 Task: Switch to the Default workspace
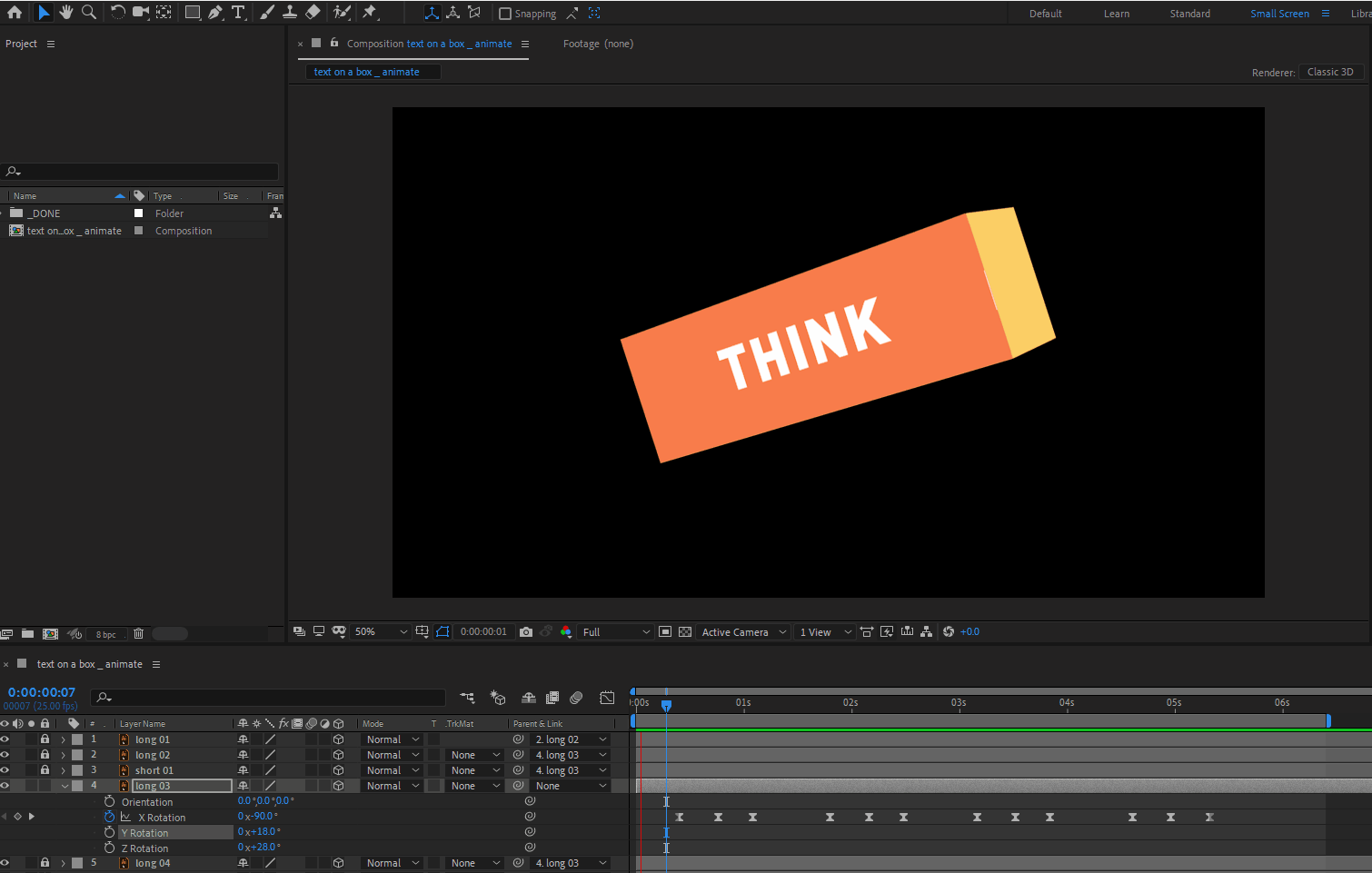[x=1045, y=14]
